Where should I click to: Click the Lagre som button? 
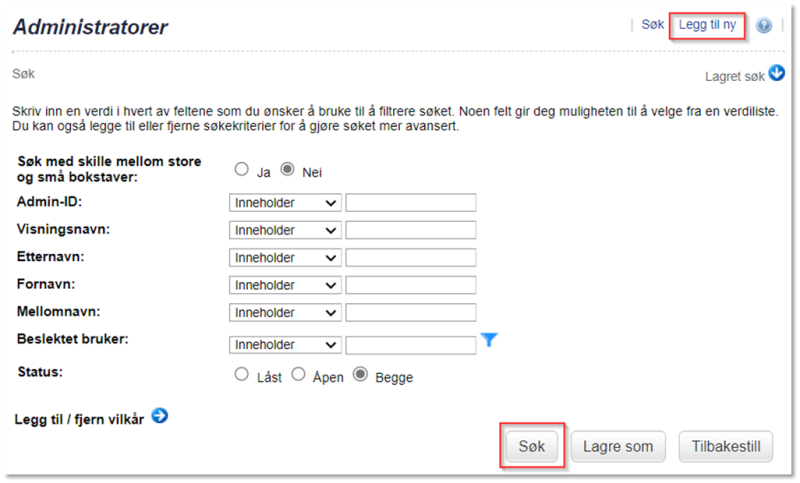tap(618, 446)
